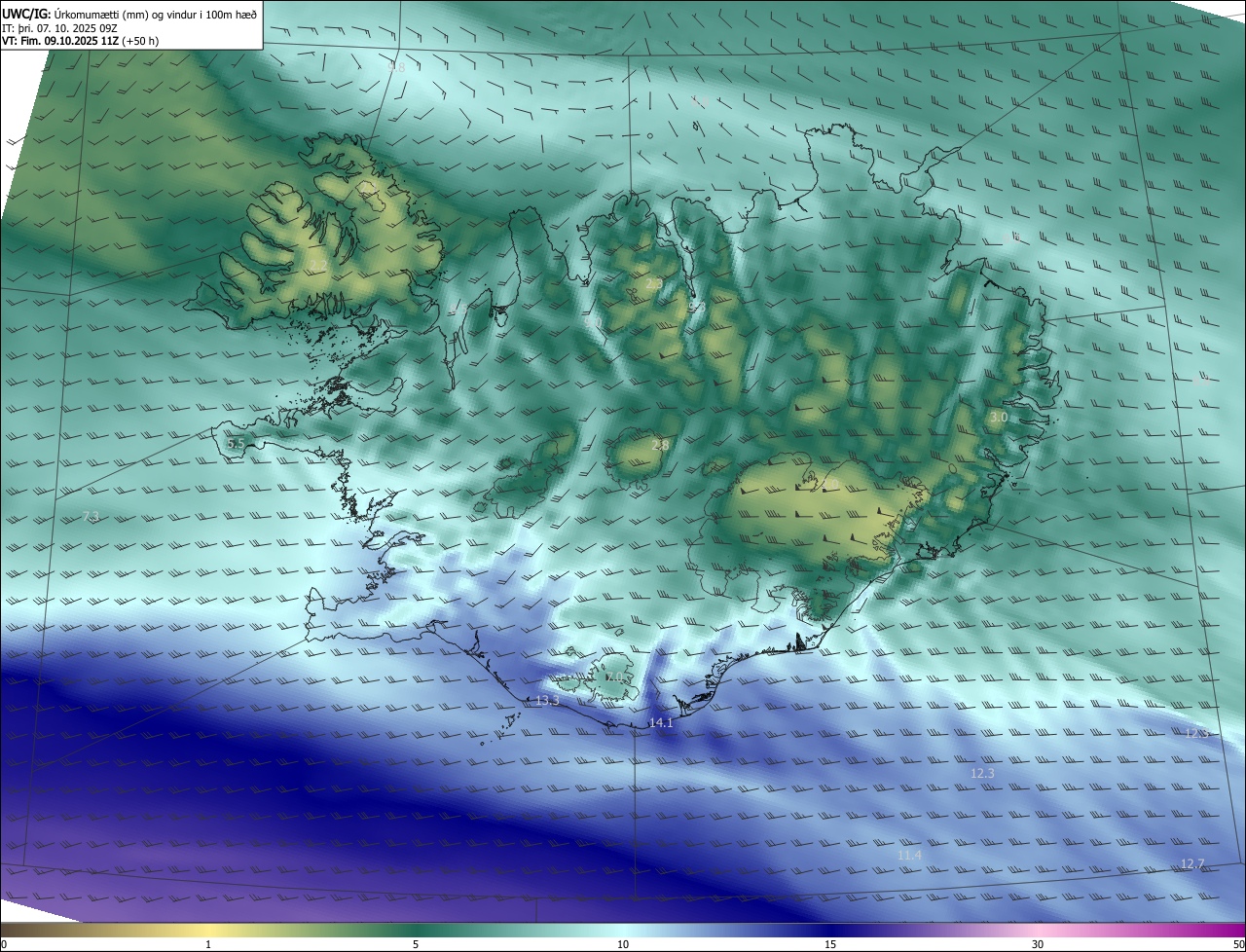Click the color scale tick label 5
The height and width of the screenshot is (952, 1246).
[416, 944]
